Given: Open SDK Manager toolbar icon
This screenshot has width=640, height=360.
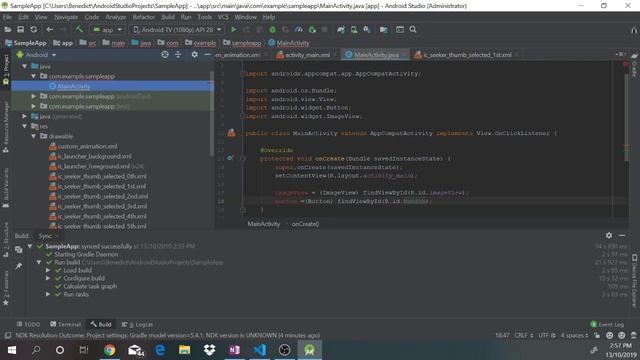Looking at the screenshot, I should (x=367, y=30).
